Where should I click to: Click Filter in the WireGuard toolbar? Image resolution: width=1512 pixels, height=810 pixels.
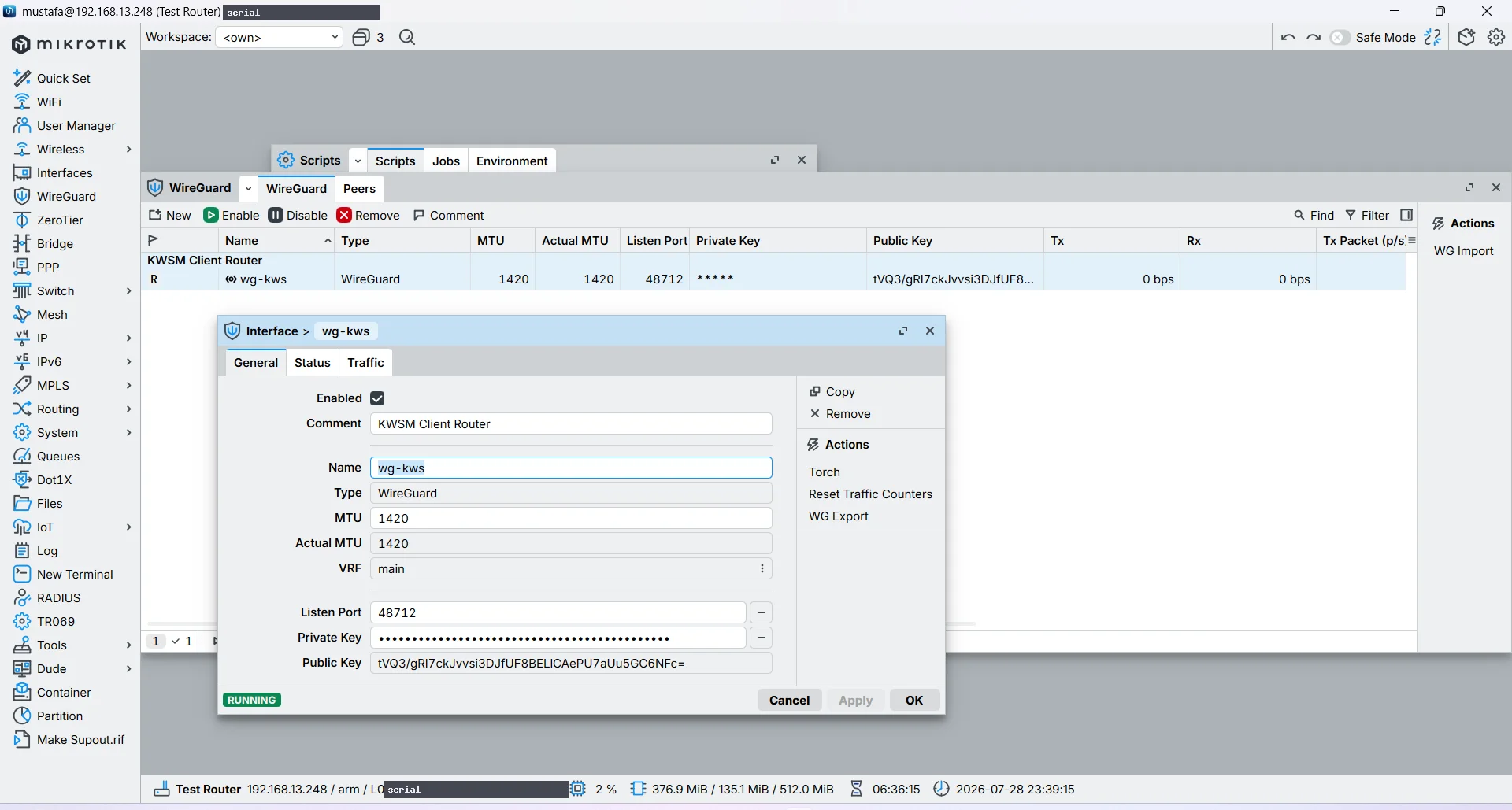1367,215
